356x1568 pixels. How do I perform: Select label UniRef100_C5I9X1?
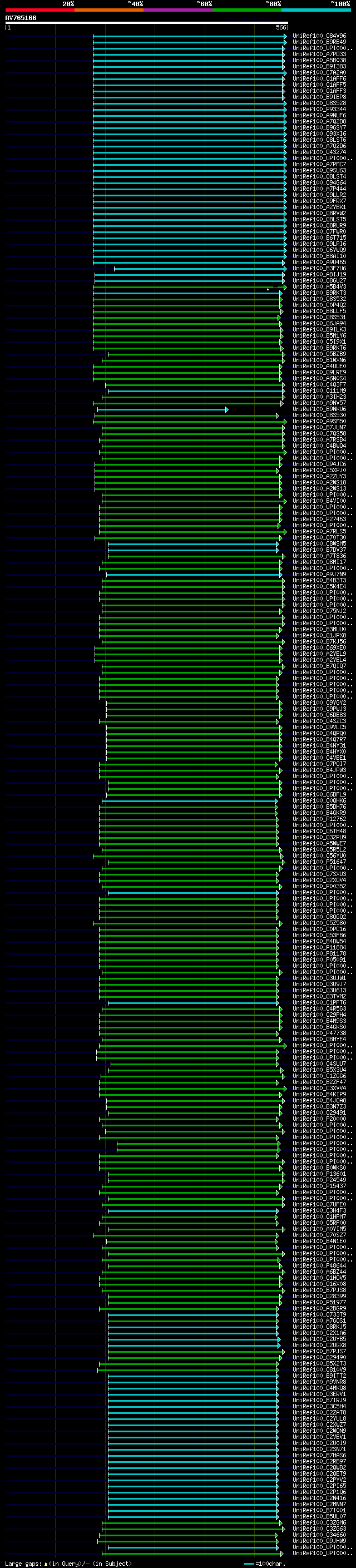coord(319,342)
